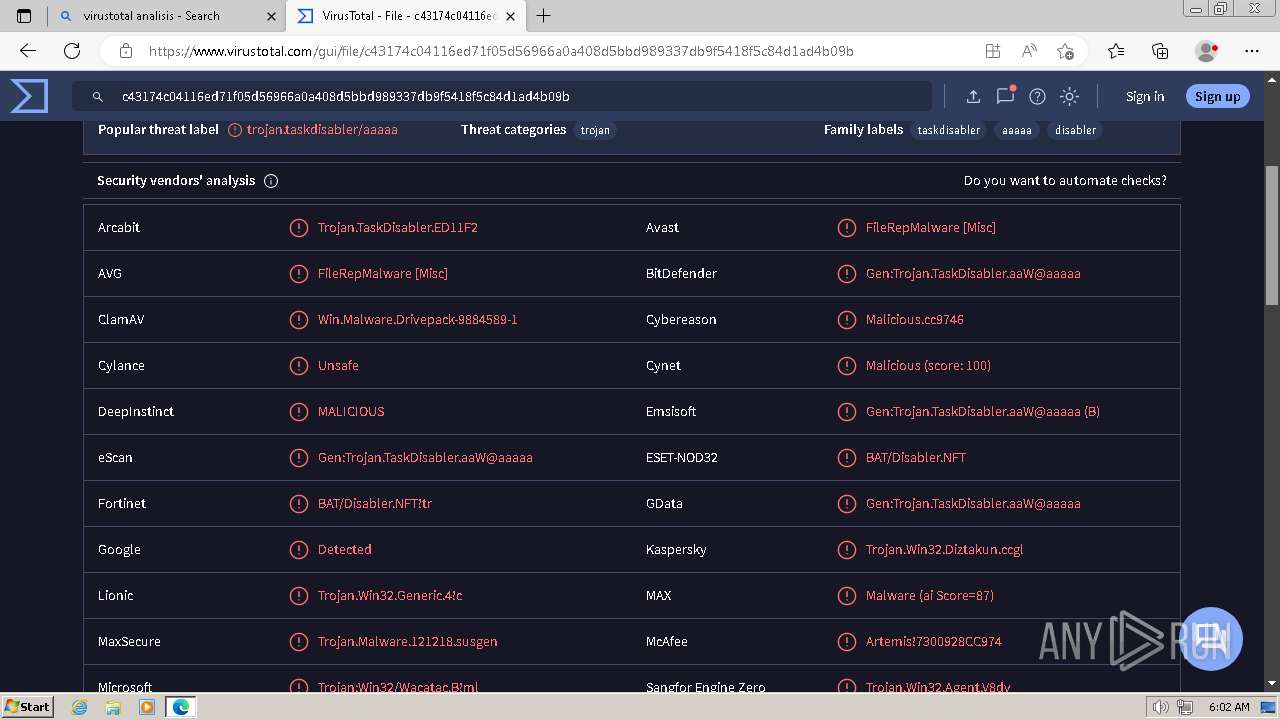This screenshot has height=720, width=1280.
Task: Click the alert icon in the ESET-NOD32 row
Action: [x=846, y=458]
